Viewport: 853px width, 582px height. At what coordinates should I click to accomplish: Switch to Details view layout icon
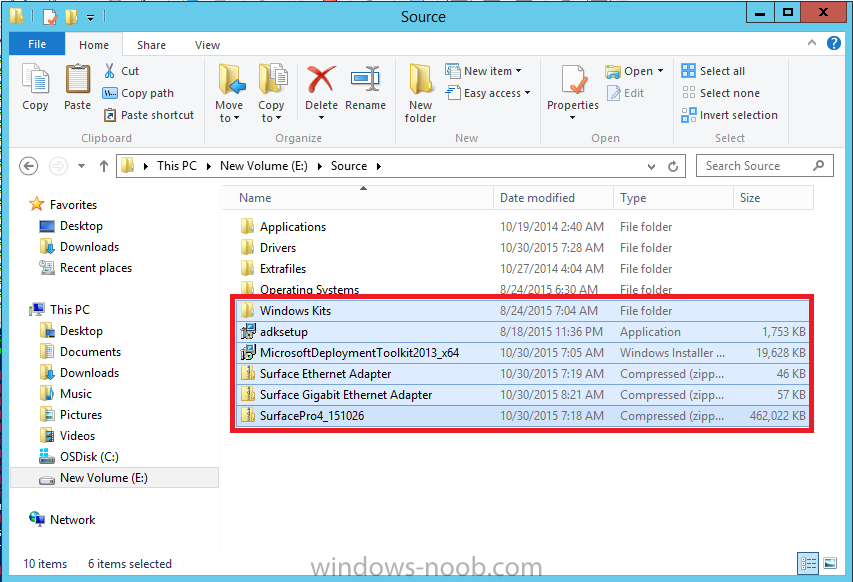(808, 564)
